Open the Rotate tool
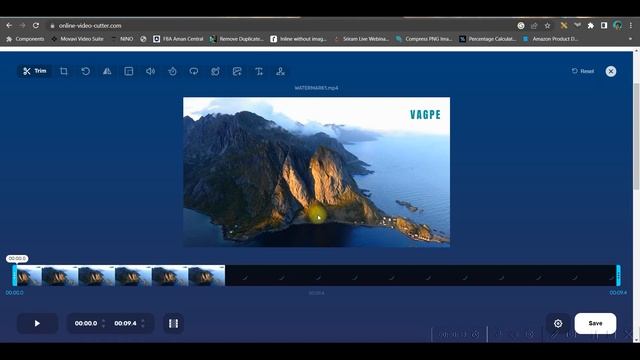Viewport: 640px width, 360px height. tap(85, 71)
